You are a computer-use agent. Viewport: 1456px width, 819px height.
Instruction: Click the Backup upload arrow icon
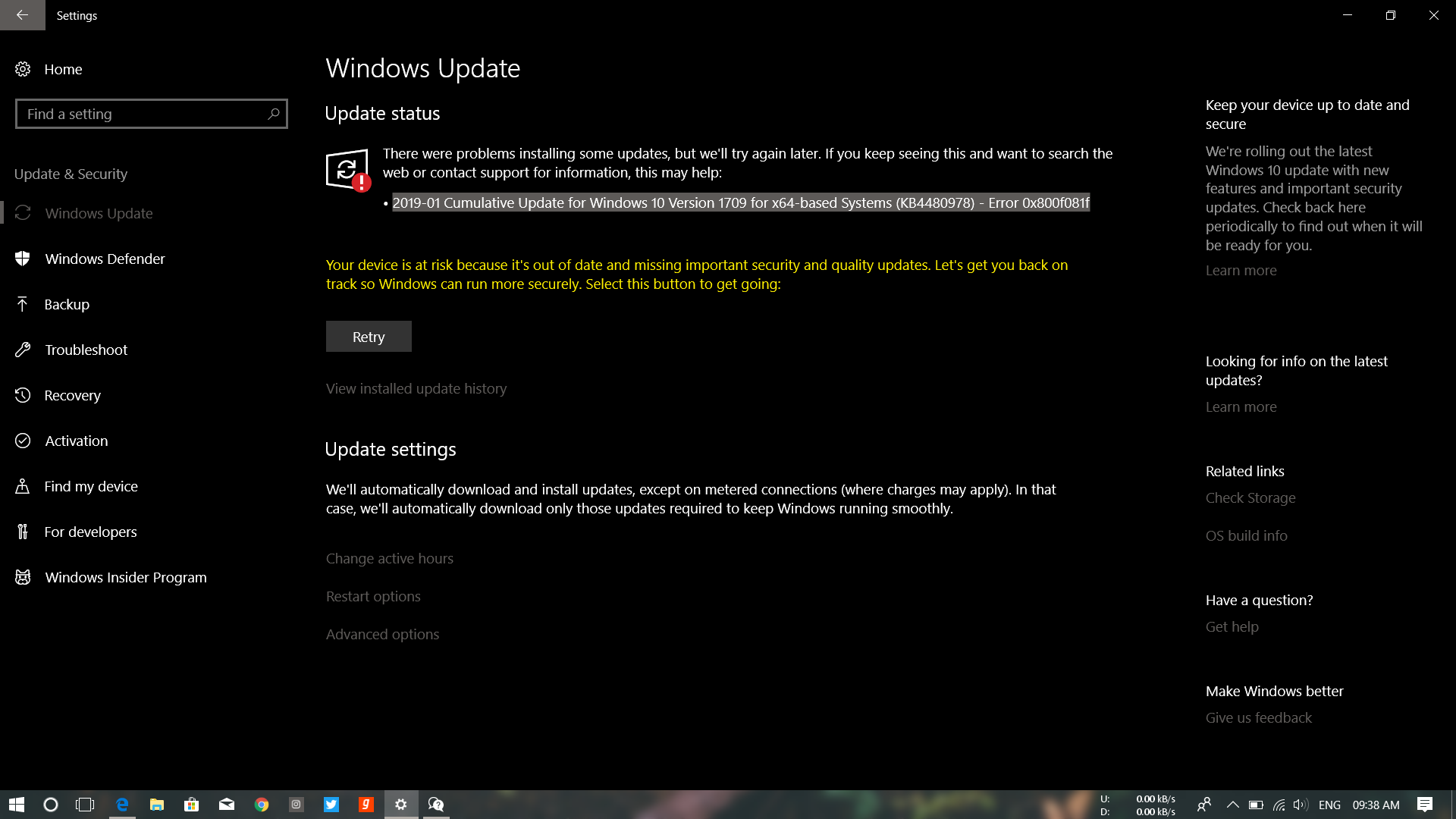point(23,304)
